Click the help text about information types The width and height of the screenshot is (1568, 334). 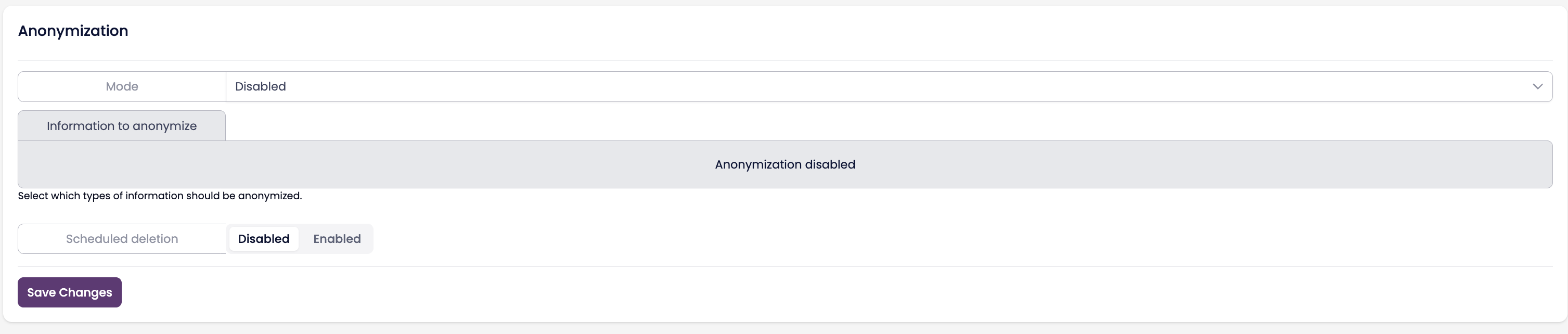(x=160, y=196)
